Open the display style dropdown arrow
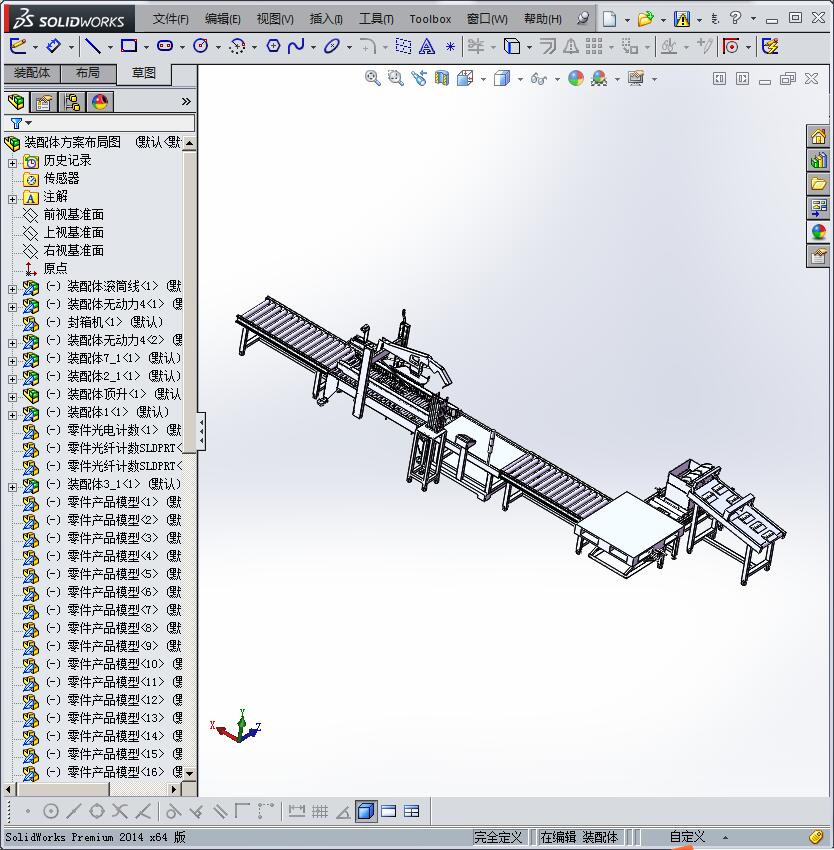 point(520,78)
